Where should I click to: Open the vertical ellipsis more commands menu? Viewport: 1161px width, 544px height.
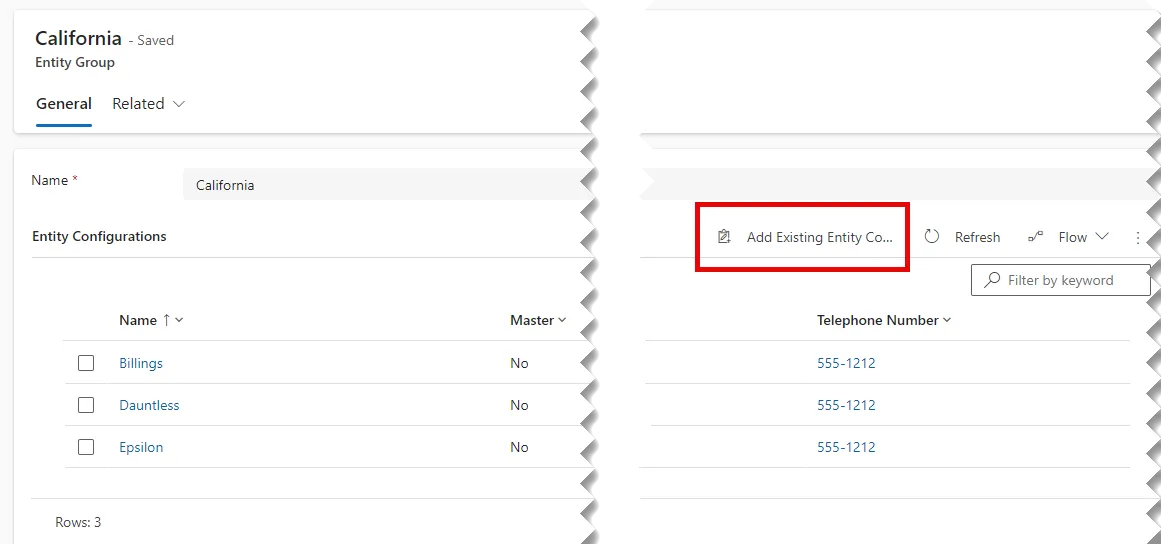pos(1138,238)
